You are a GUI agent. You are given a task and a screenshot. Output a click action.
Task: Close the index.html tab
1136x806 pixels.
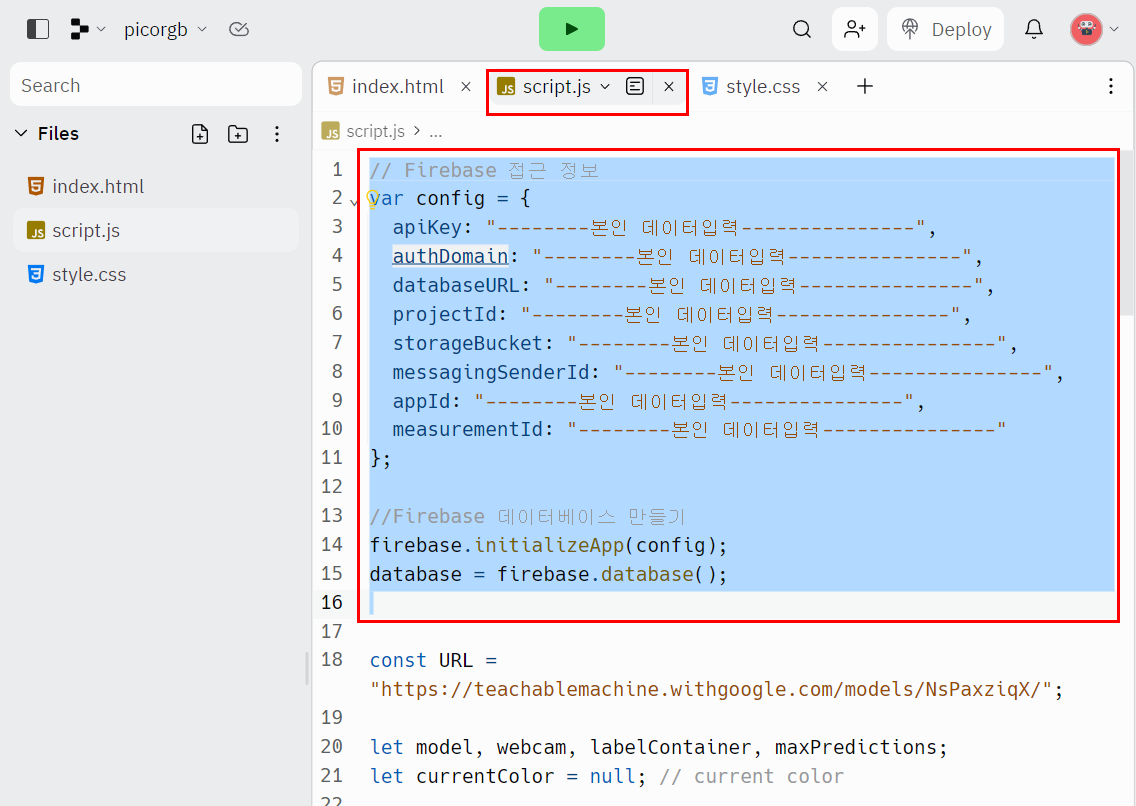pyautogui.click(x=466, y=87)
